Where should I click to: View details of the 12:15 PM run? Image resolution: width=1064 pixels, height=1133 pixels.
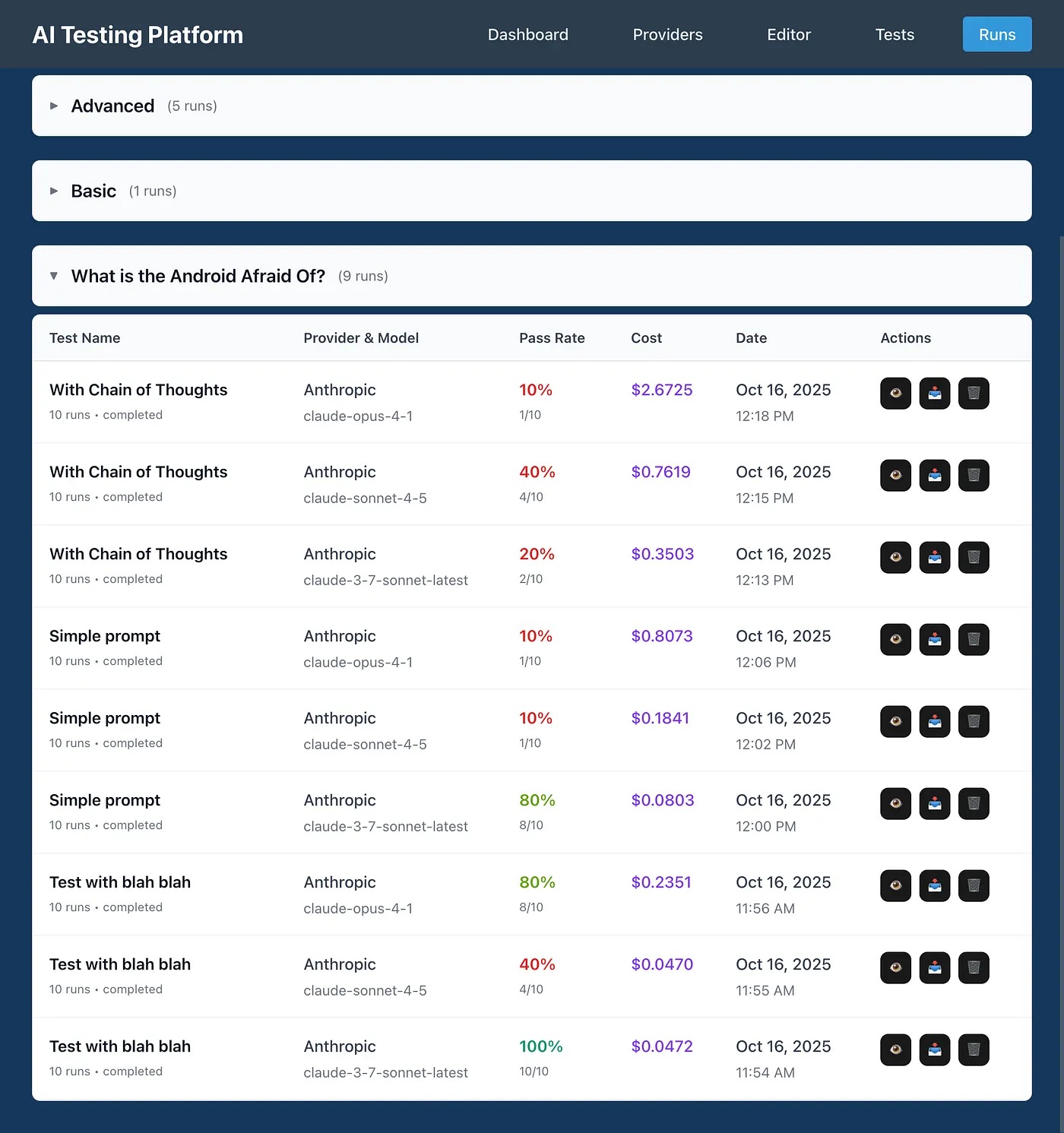pyautogui.click(x=895, y=476)
